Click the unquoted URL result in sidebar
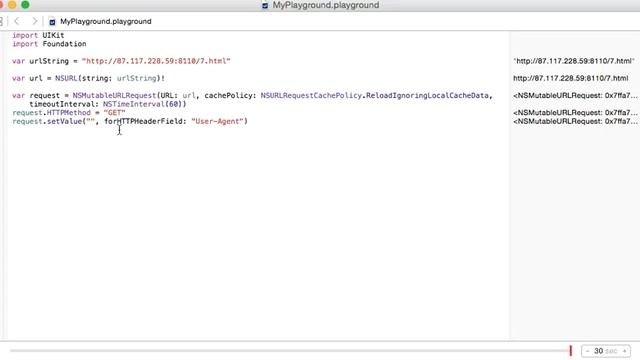 coord(571,78)
